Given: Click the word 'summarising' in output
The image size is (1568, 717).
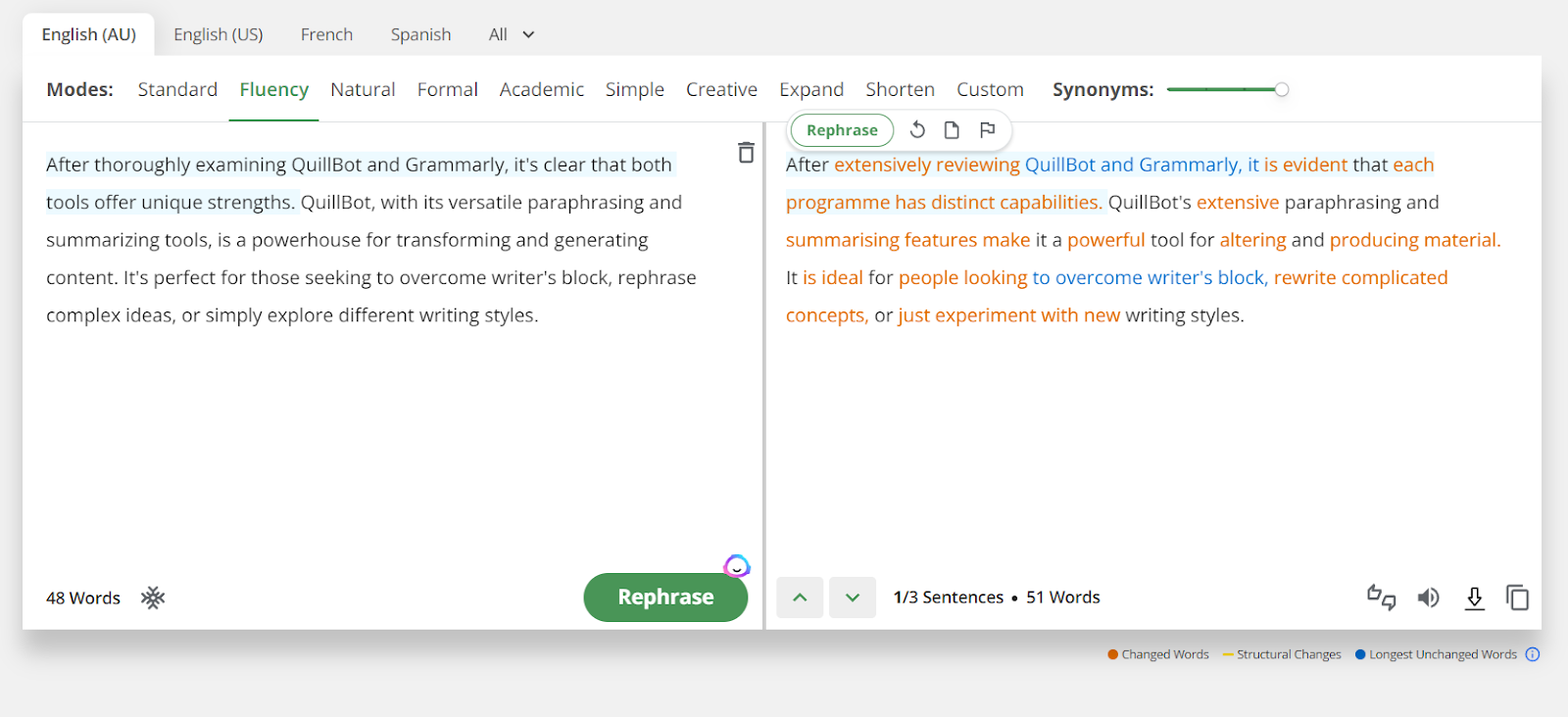Looking at the screenshot, I should point(842,240).
